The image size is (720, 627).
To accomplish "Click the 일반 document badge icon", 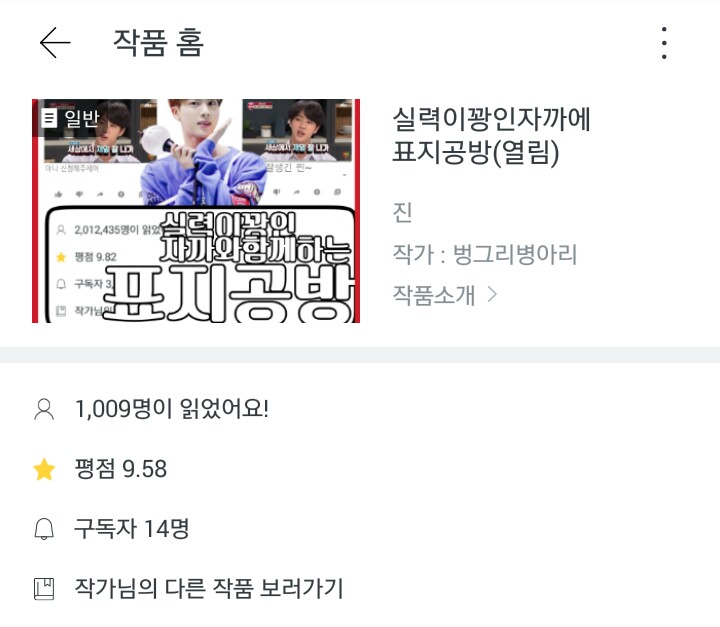I will [49, 118].
